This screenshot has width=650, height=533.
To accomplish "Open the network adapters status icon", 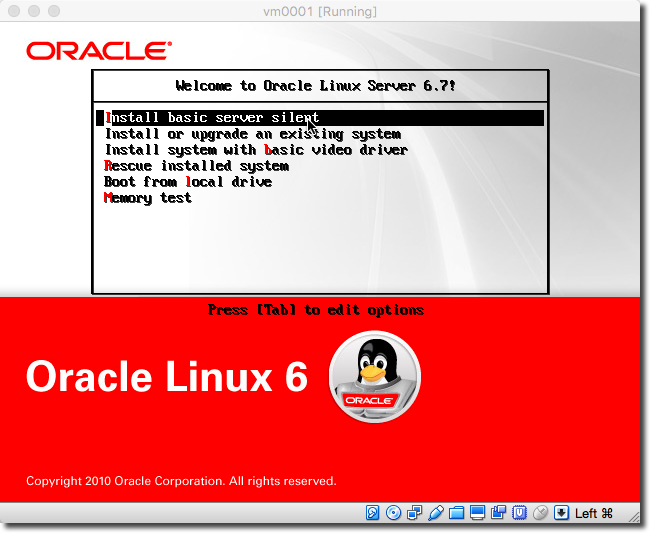I will click(414, 513).
